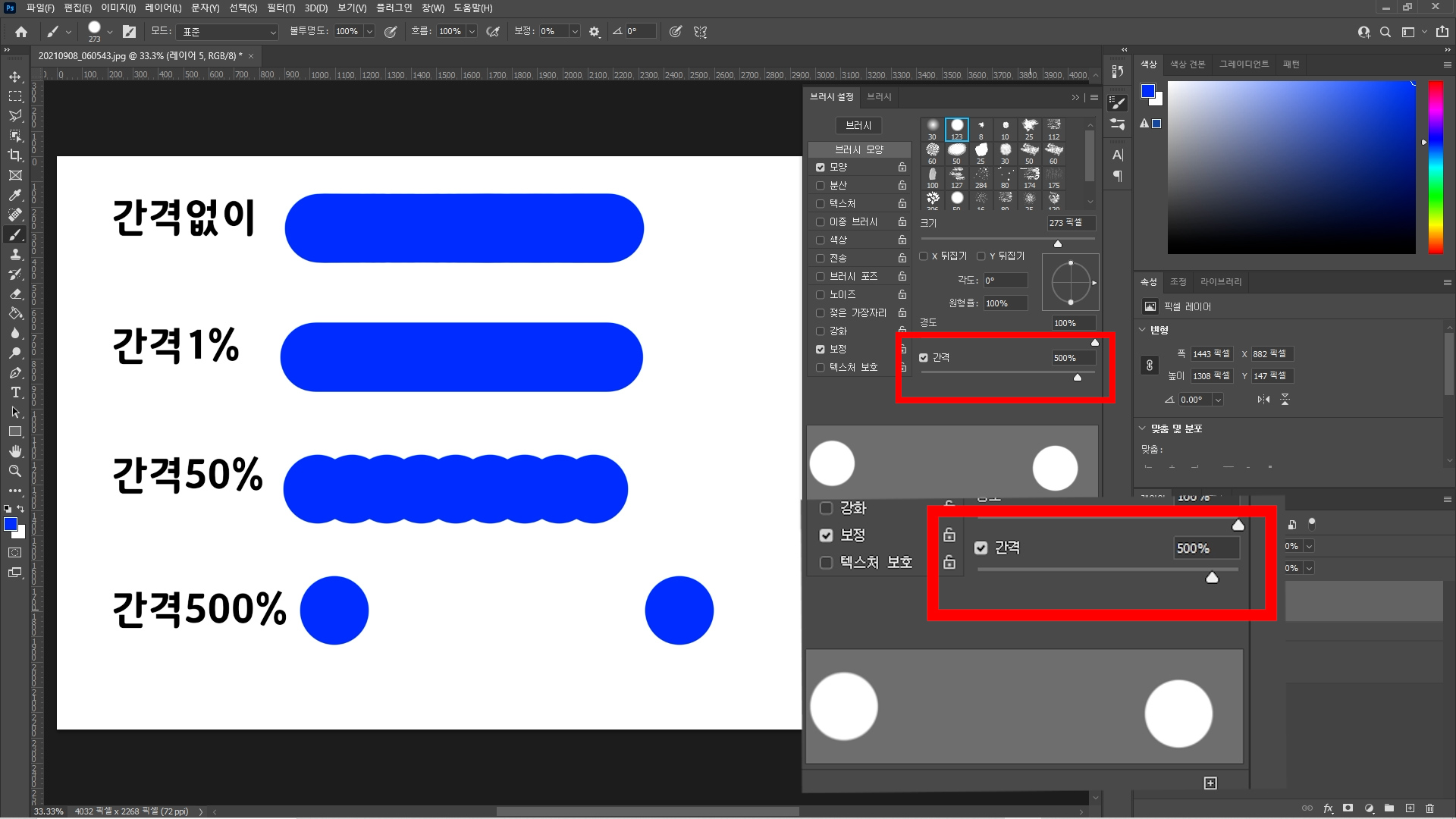Enable the 분산 (Scattering) checkbox

click(820, 185)
